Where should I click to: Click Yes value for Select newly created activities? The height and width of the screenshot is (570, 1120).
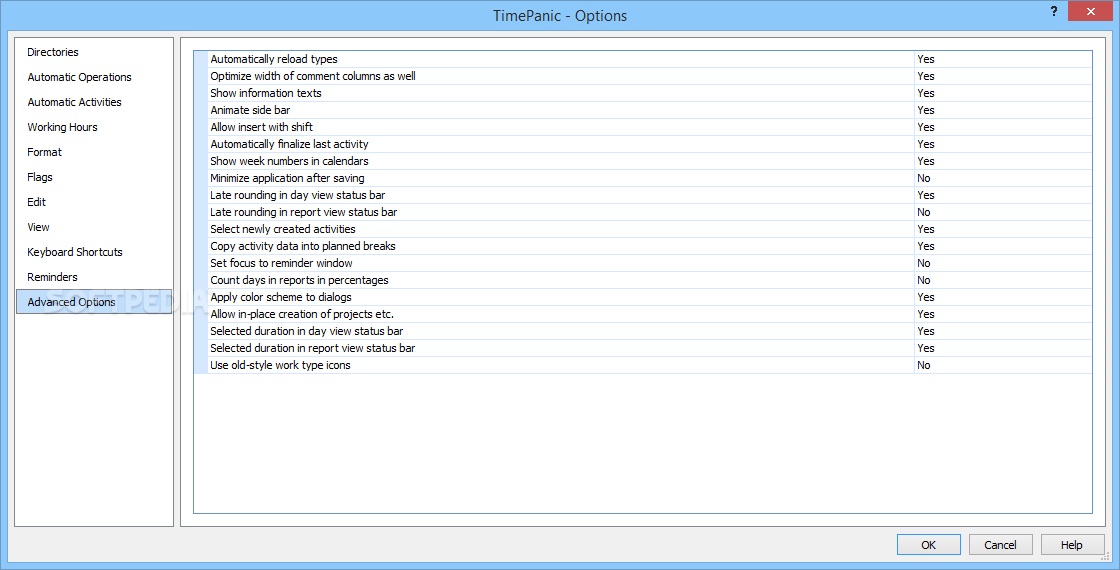click(1003, 229)
